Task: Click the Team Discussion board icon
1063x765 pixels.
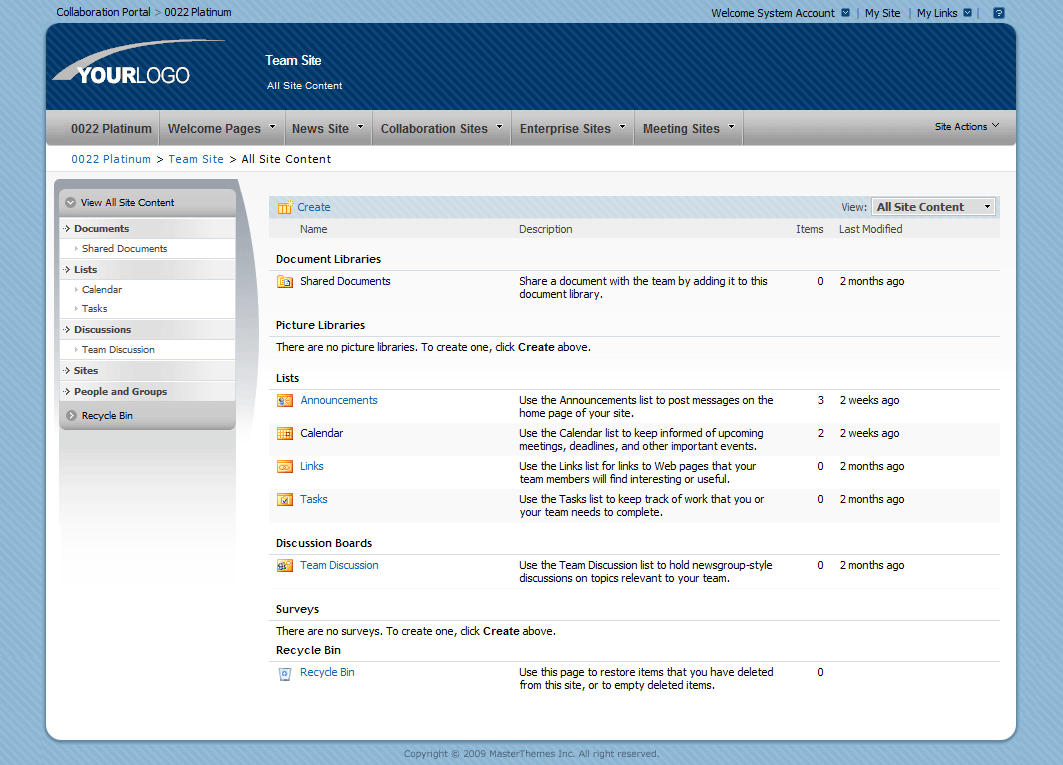Action: point(285,566)
